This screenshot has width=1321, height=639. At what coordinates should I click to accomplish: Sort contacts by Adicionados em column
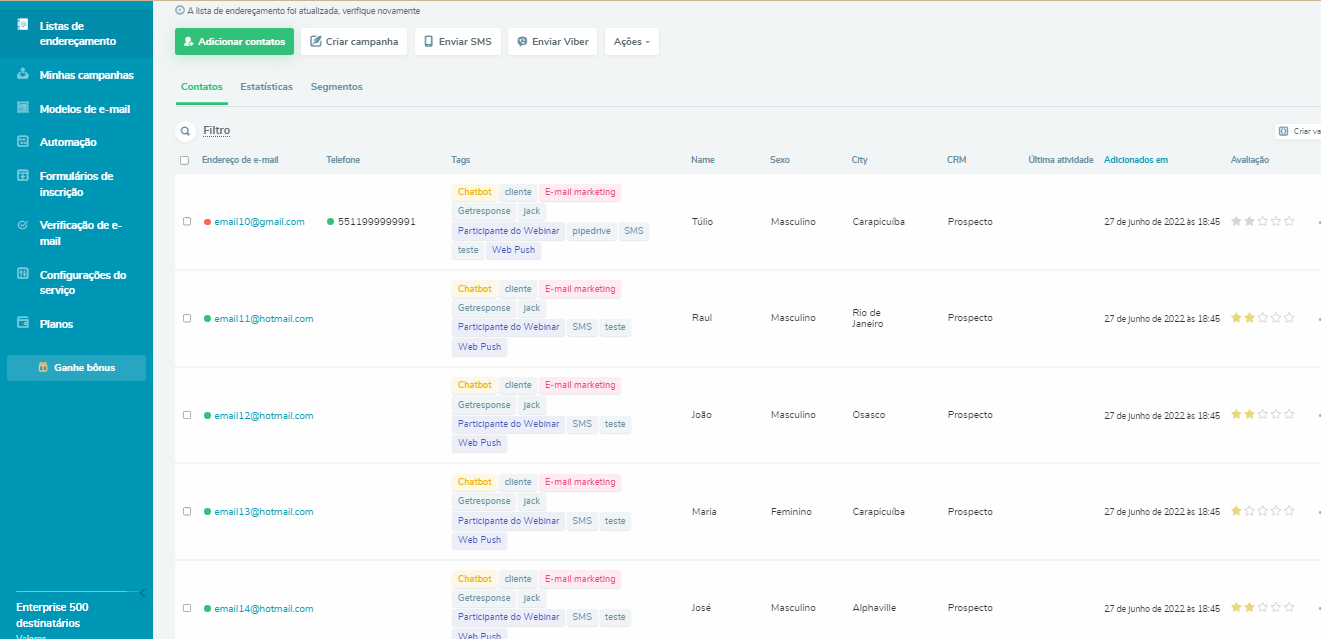click(1135, 160)
